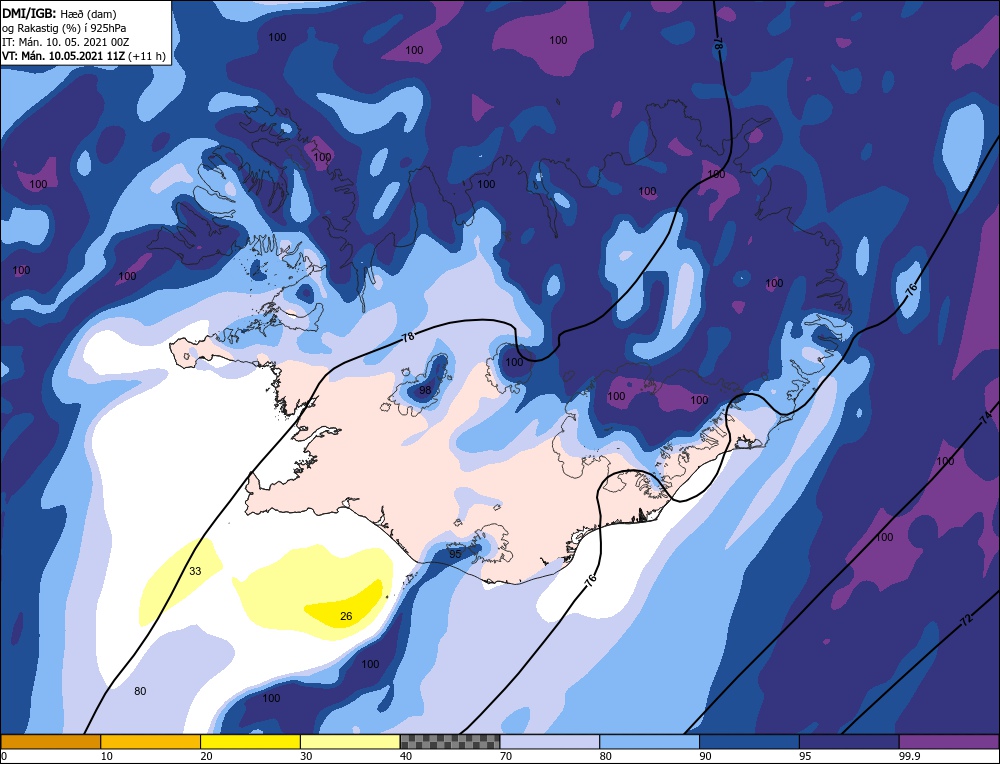The width and height of the screenshot is (1000, 764).
Task: Select the purple legend swatch above 99.9
Action: coord(949,741)
